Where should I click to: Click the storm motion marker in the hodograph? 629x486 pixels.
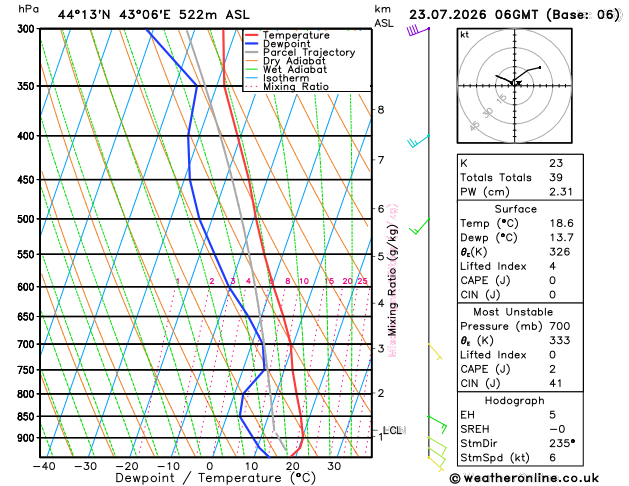coord(518,83)
